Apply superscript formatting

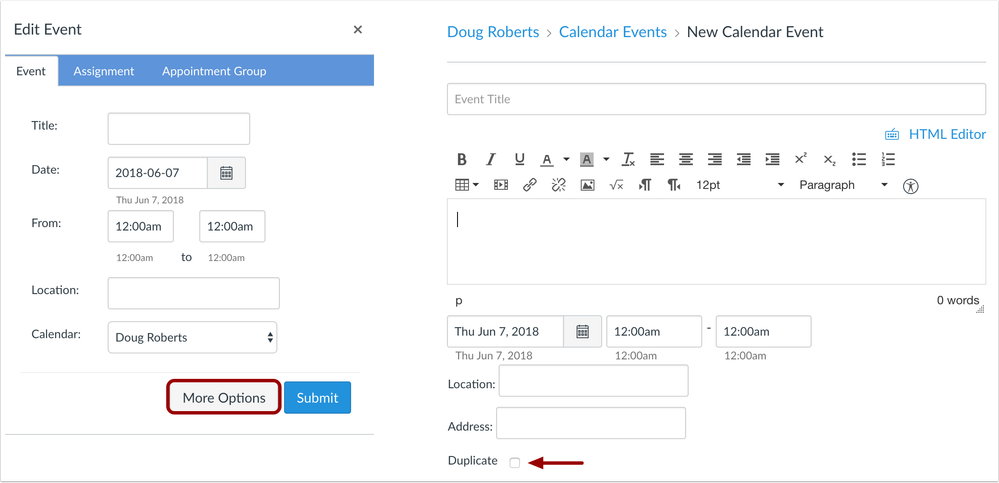(801, 159)
